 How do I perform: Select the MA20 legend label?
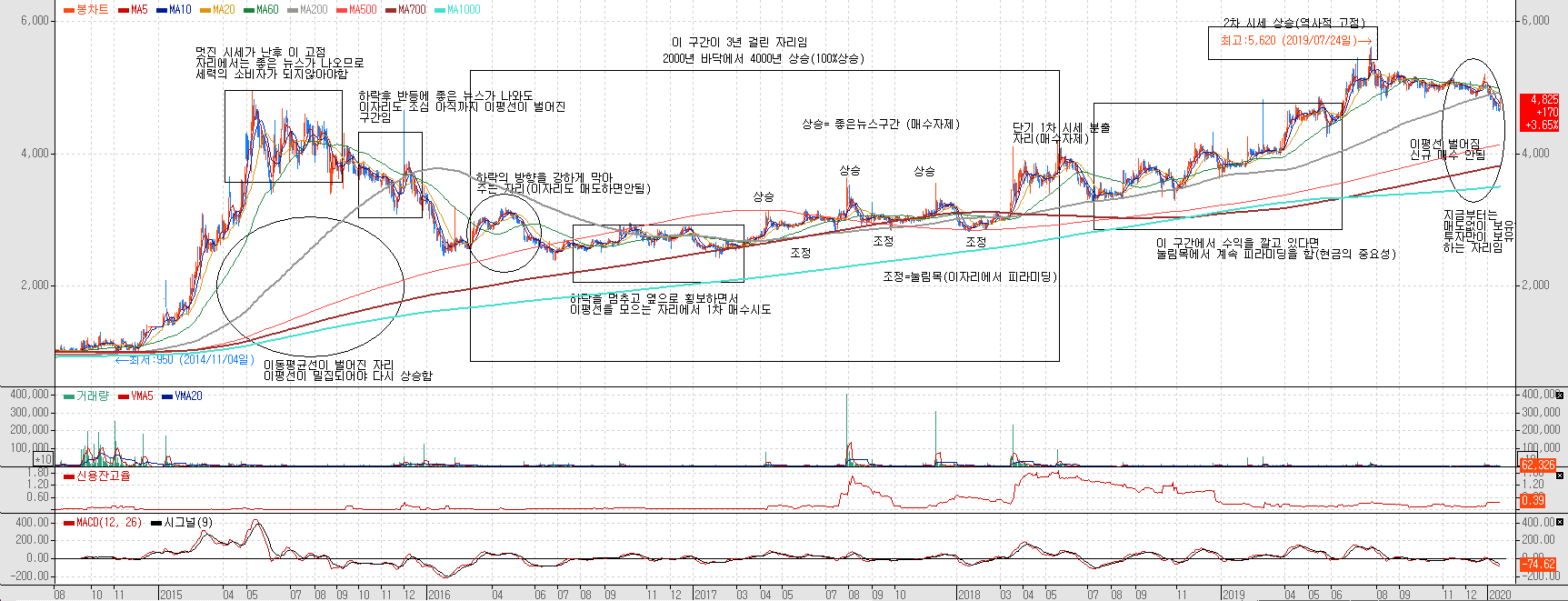click(218, 9)
